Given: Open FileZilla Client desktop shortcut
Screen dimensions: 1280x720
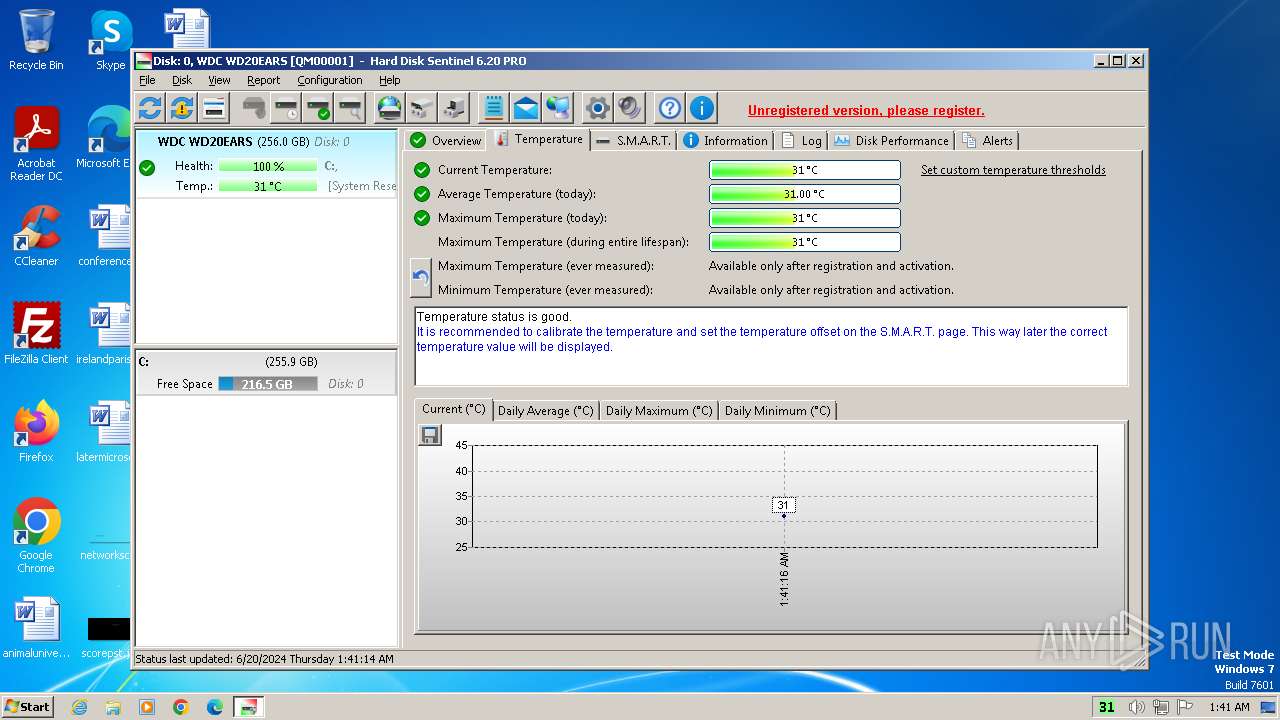Looking at the screenshot, I should [x=36, y=334].
